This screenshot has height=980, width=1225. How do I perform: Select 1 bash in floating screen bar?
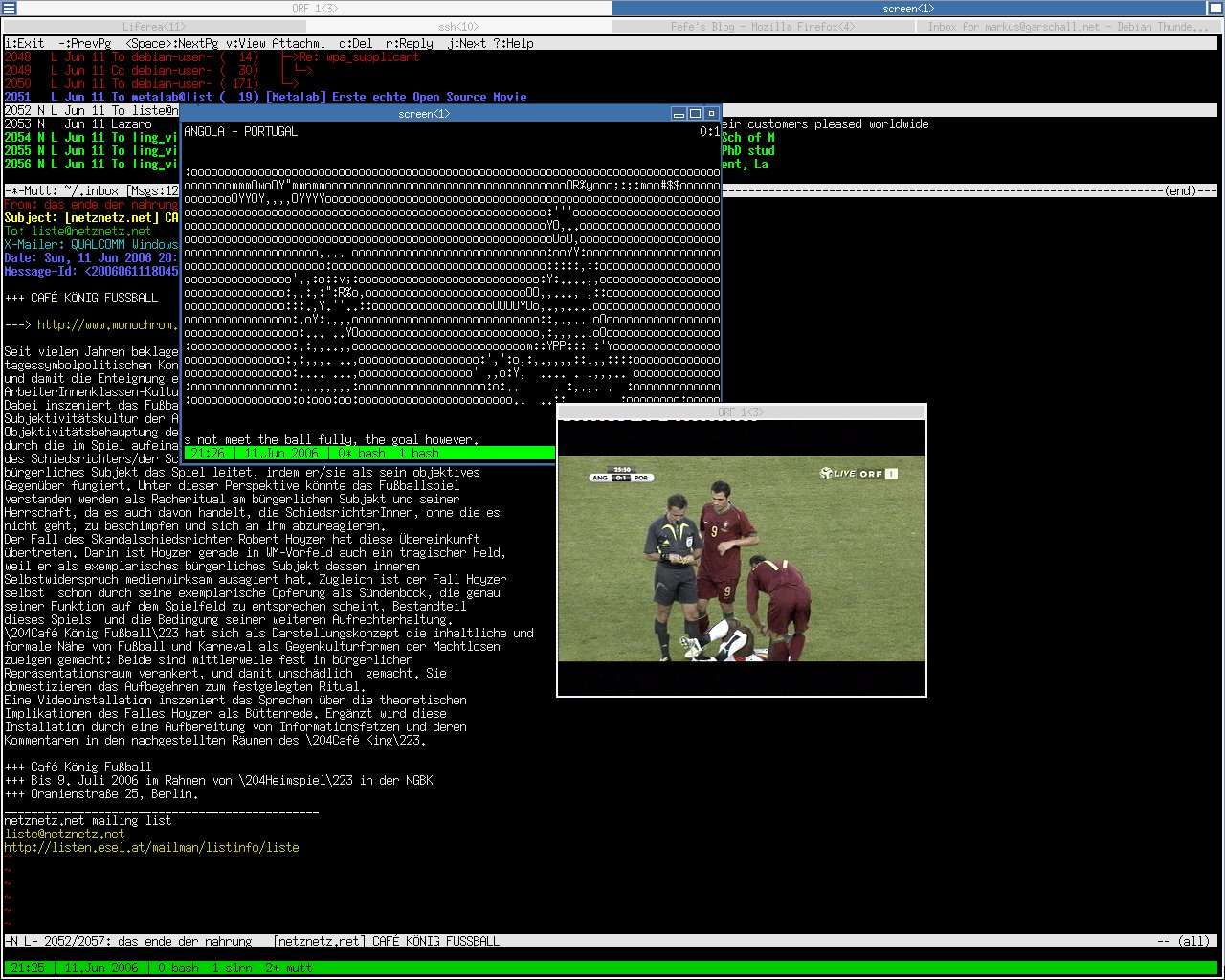419,453
